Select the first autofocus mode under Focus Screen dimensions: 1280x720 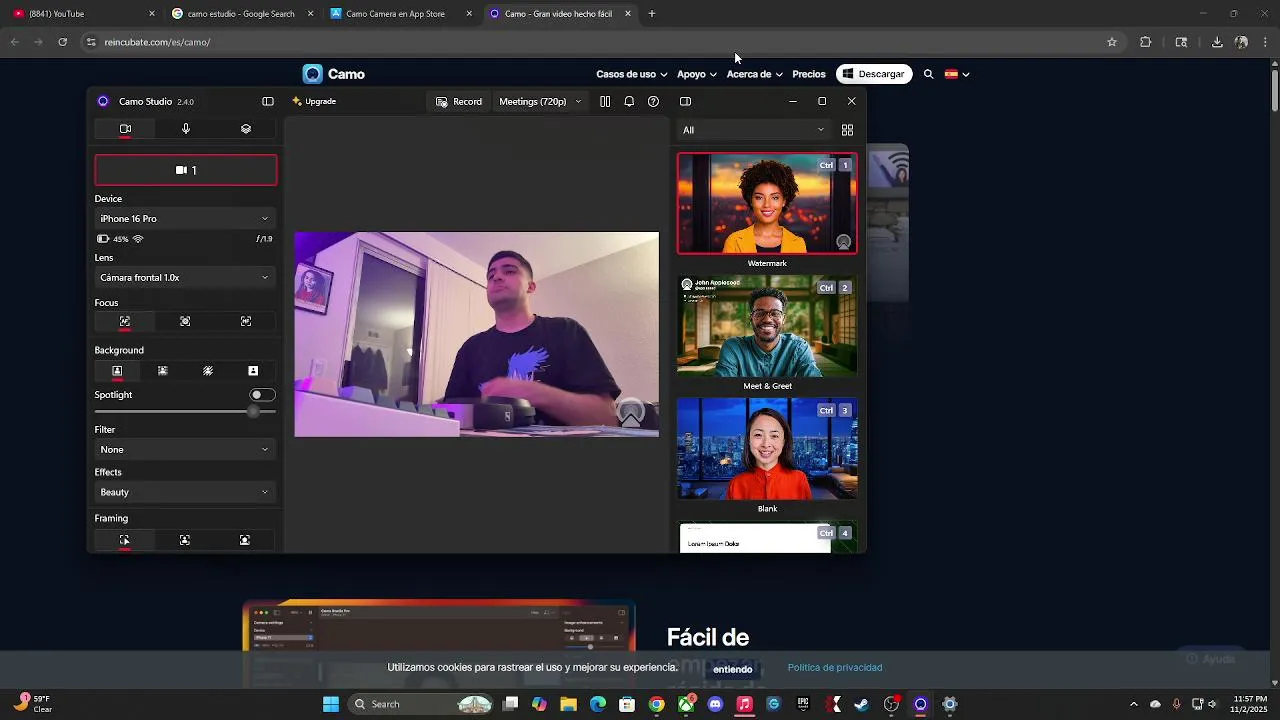(125, 321)
